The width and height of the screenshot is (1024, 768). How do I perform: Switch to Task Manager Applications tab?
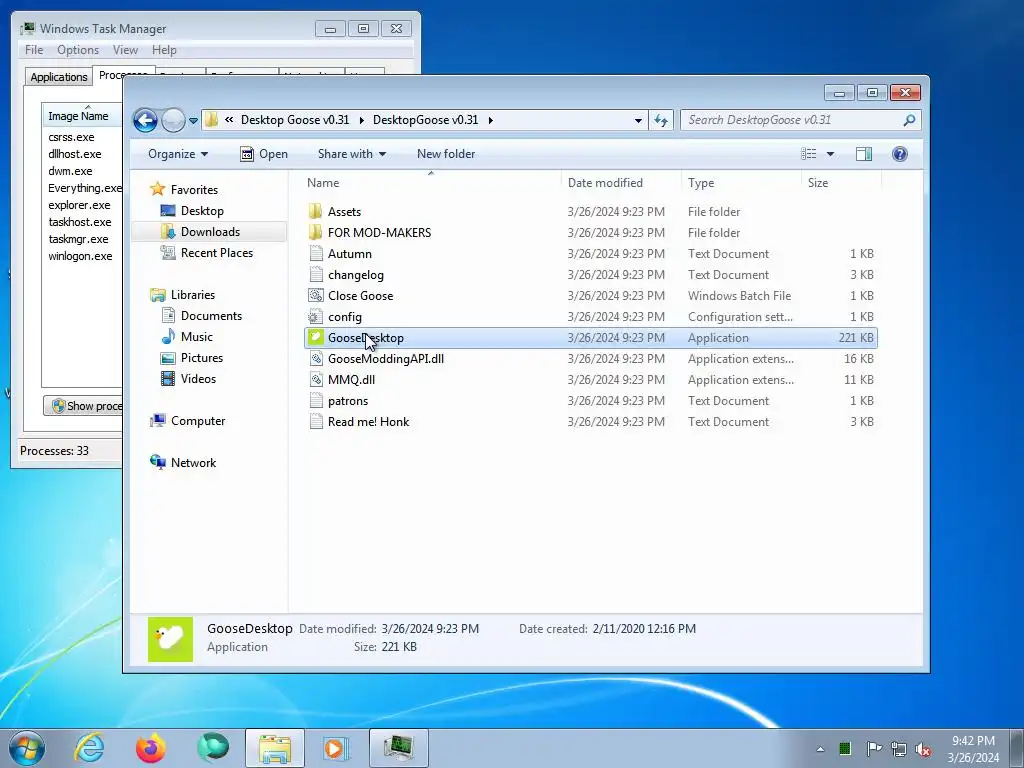click(59, 77)
